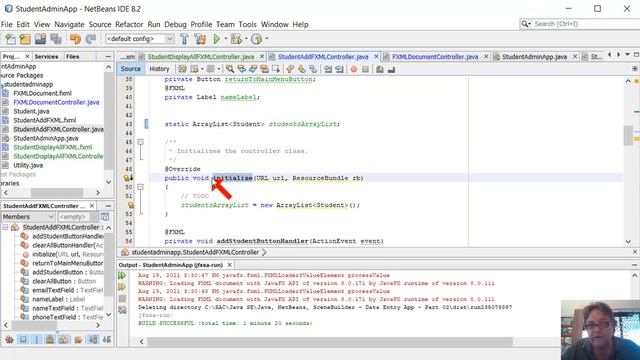Click the Output panel horizontal scrollbar

click(x=329, y=342)
